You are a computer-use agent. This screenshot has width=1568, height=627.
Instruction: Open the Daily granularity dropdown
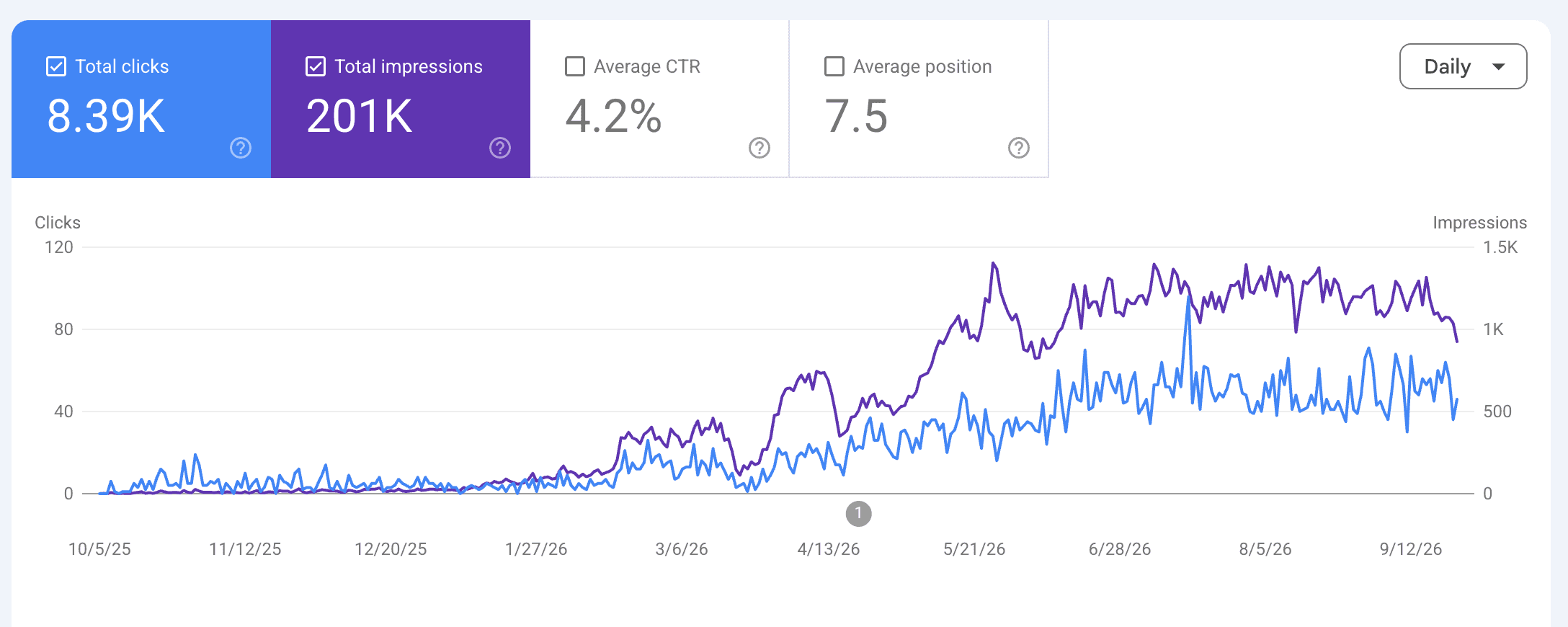(x=1463, y=66)
